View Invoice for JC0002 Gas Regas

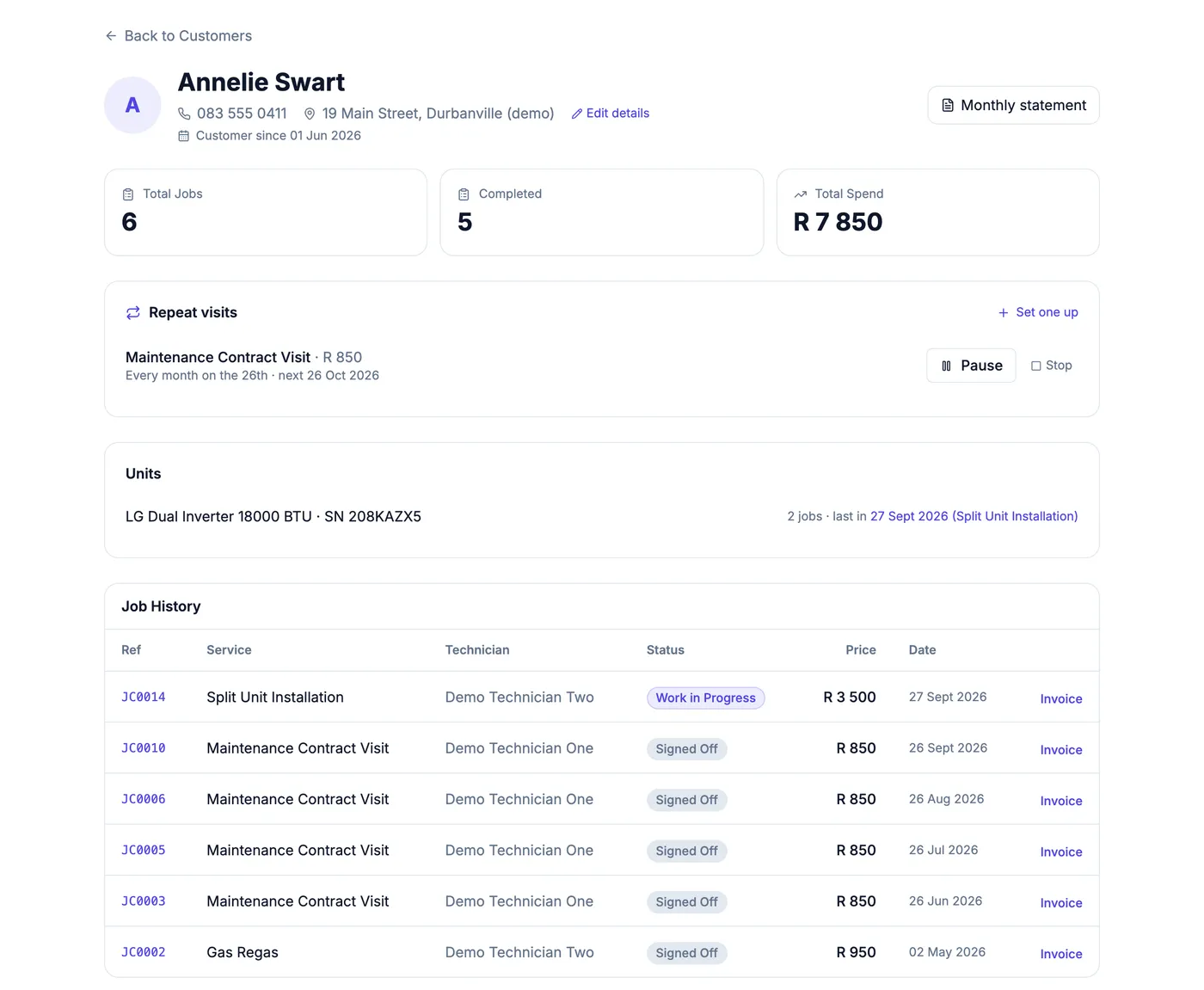click(x=1061, y=954)
